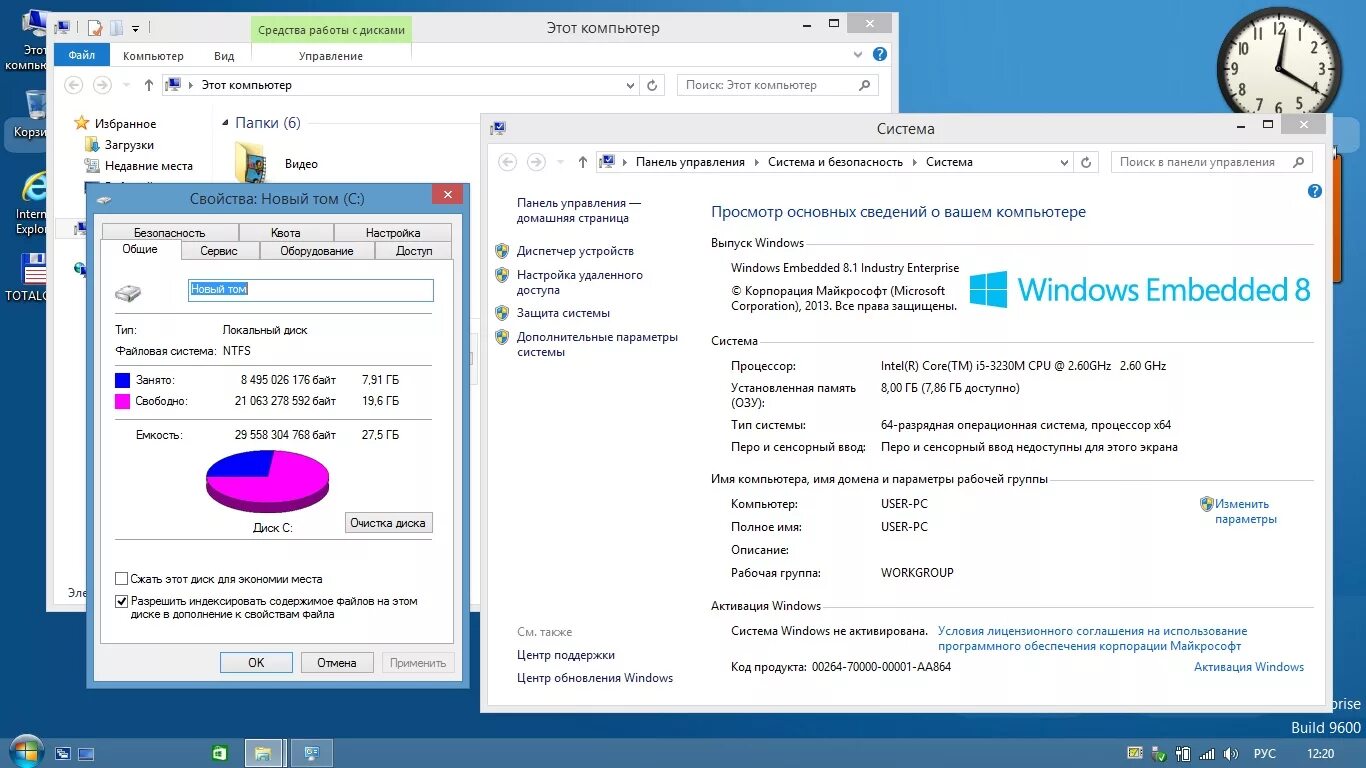Click the up arrow in Этот компьютер explorer

[148, 85]
